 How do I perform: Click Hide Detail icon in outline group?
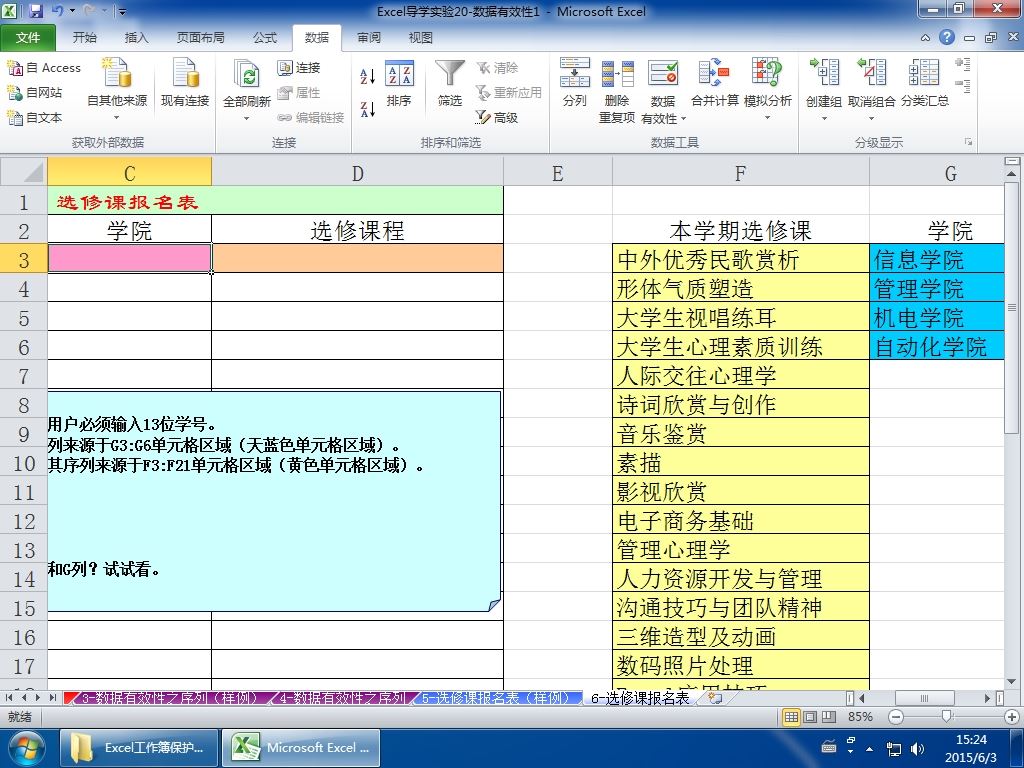(963, 86)
